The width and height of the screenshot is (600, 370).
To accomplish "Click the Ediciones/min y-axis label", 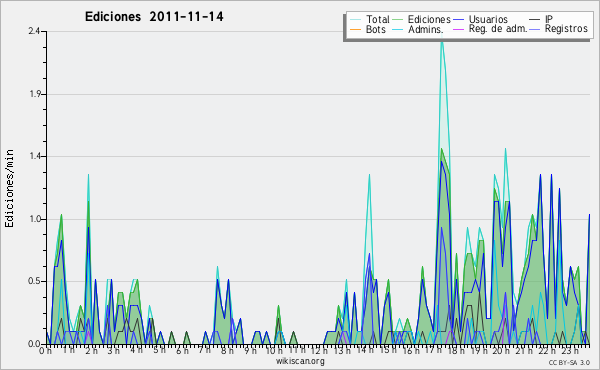I will (9, 188).
